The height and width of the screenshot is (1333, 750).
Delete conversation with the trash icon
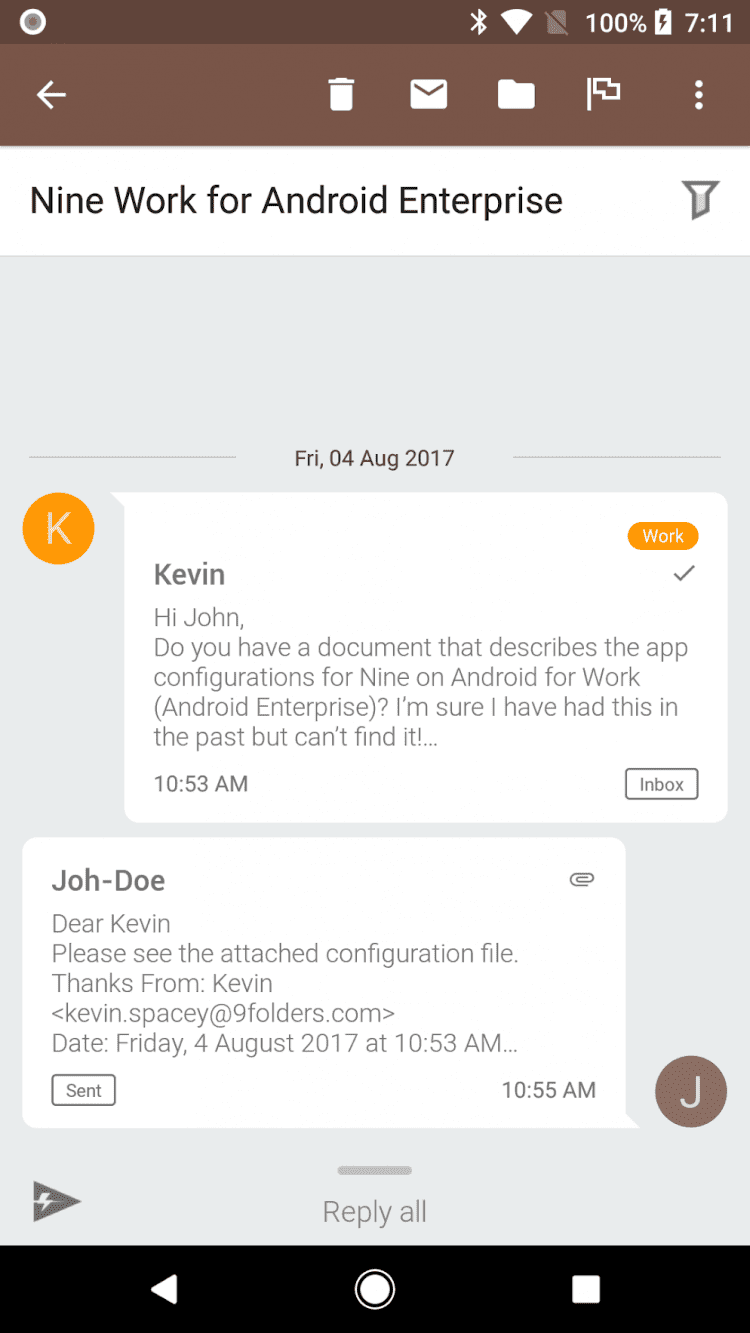[x=341, y=95]
